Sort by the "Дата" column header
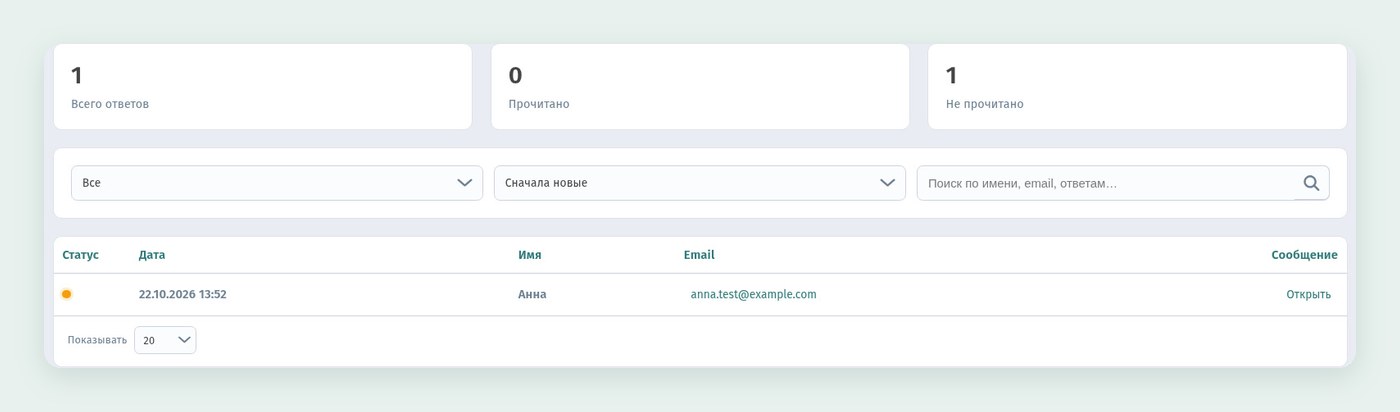This screenshot has width=1400, height=412. pos(152,255)
